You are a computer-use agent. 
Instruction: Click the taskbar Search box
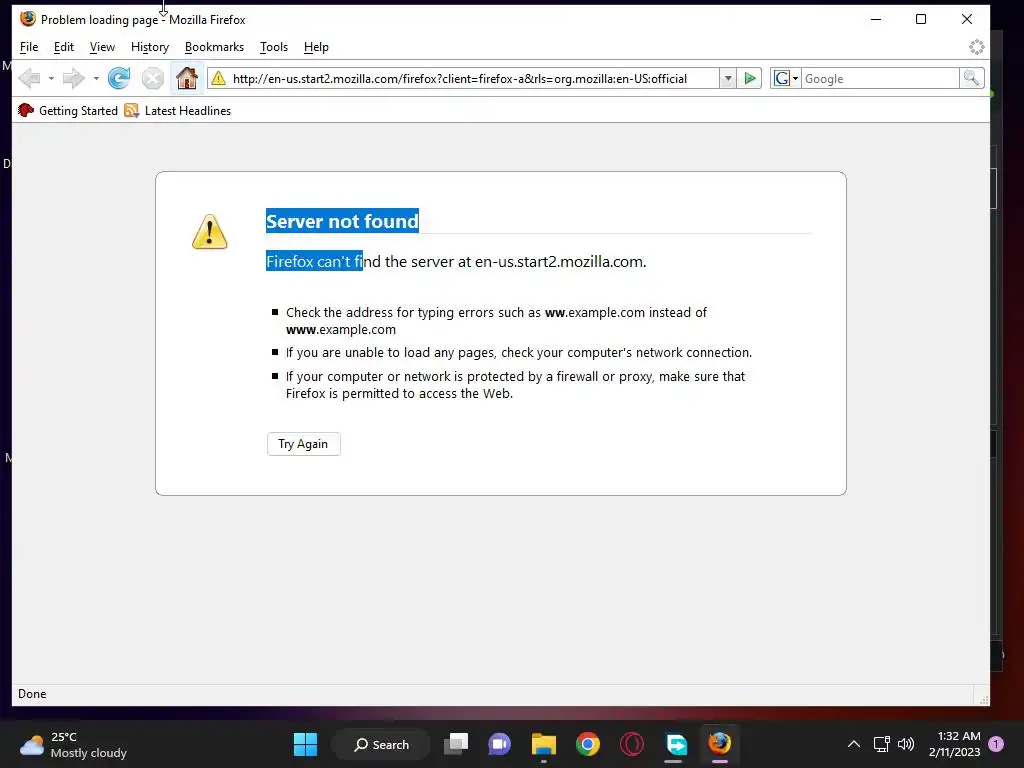[381, 744]
